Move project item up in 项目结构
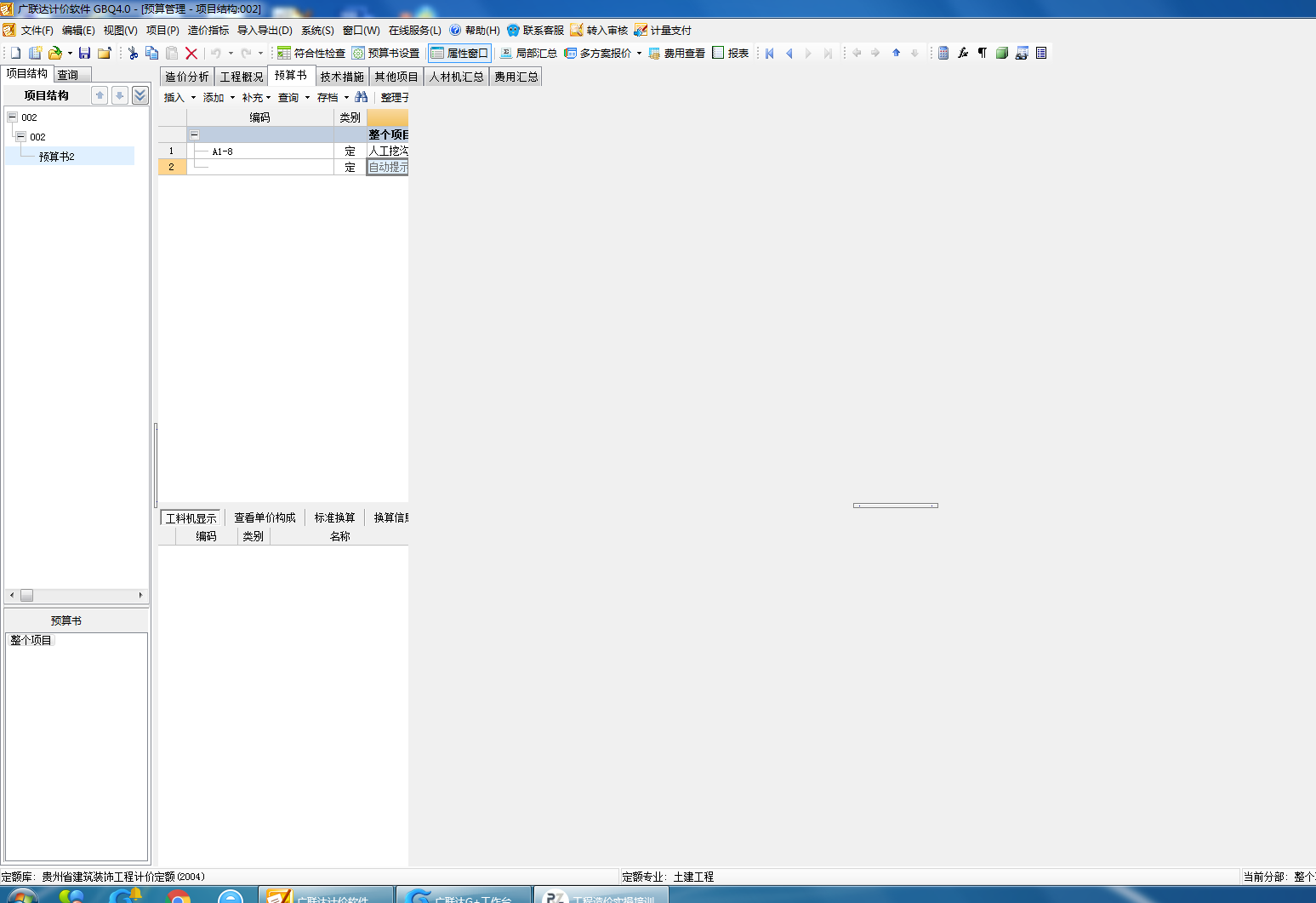The image size is (1316, 903). [100, 95]
